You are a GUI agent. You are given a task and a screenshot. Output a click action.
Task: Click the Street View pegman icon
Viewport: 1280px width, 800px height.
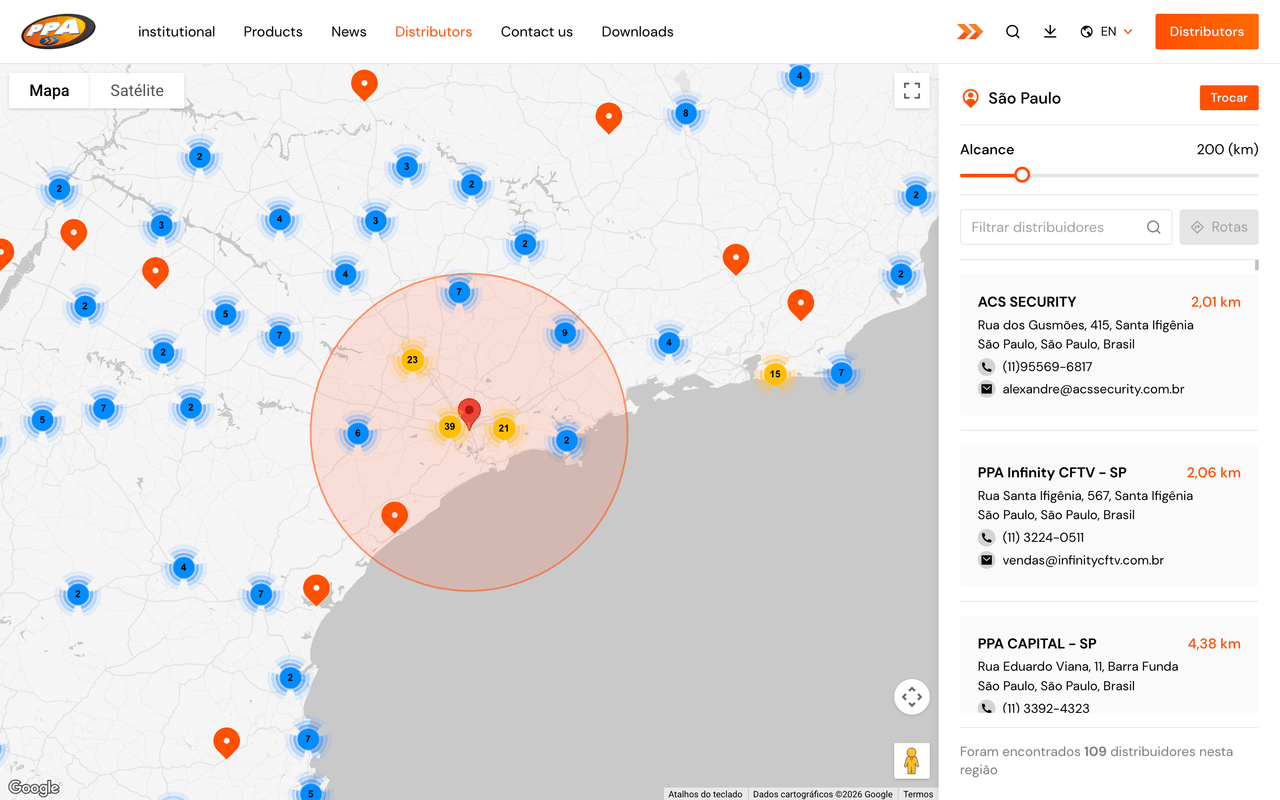(912, 761)
